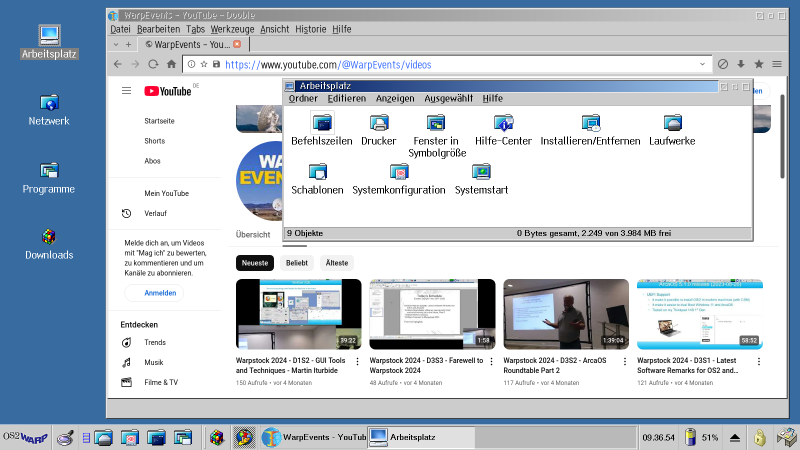800x450 pixels.
Task: Go to browser home page
Action: point(171,64)
